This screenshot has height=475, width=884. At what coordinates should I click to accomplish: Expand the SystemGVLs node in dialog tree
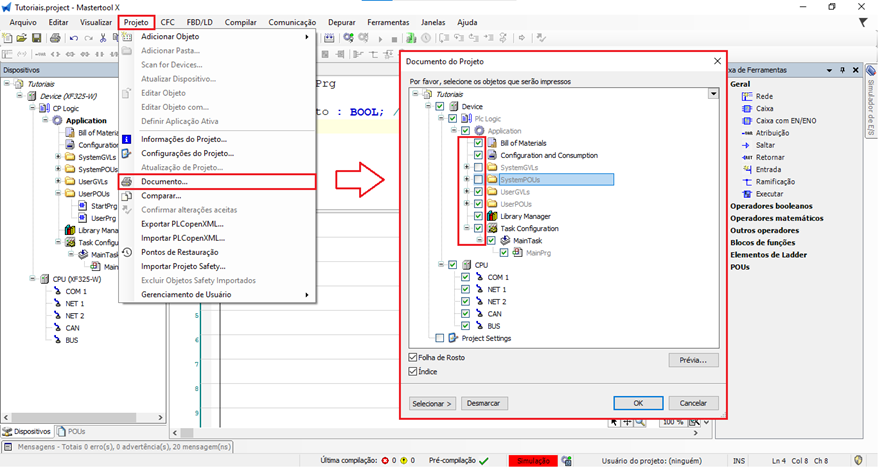pyautogui.click(x=466, y=167)
